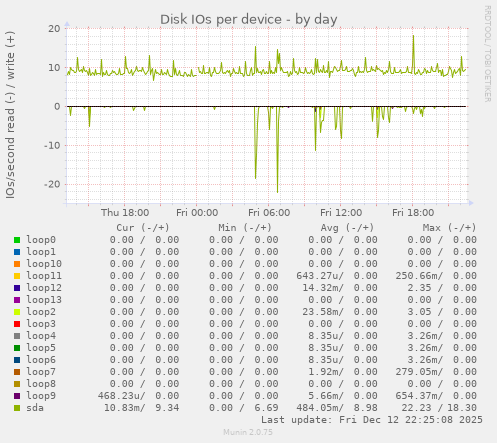The width and height of the screenshot is (497, 443).
Task: Click the 'loop1' legend label
Action: 41,252
